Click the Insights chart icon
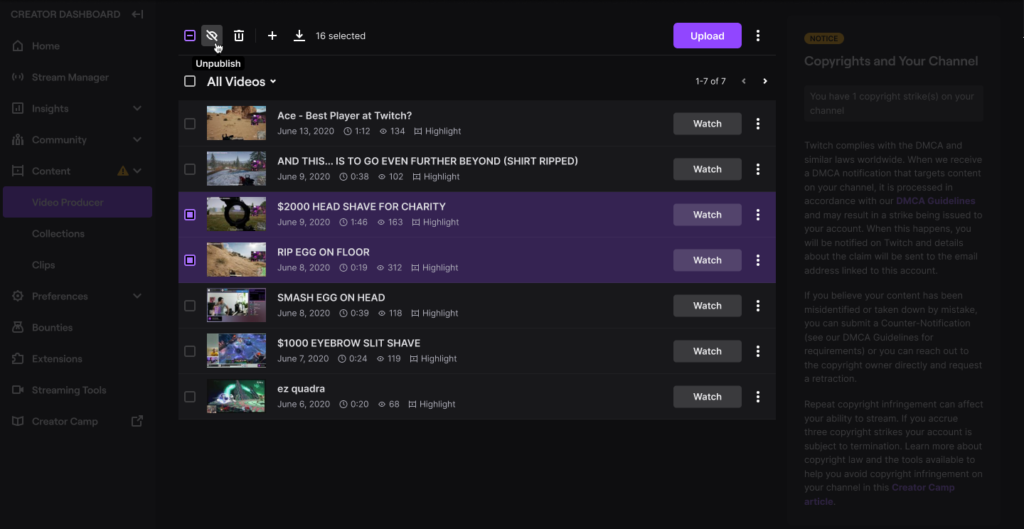 [18, 108]
